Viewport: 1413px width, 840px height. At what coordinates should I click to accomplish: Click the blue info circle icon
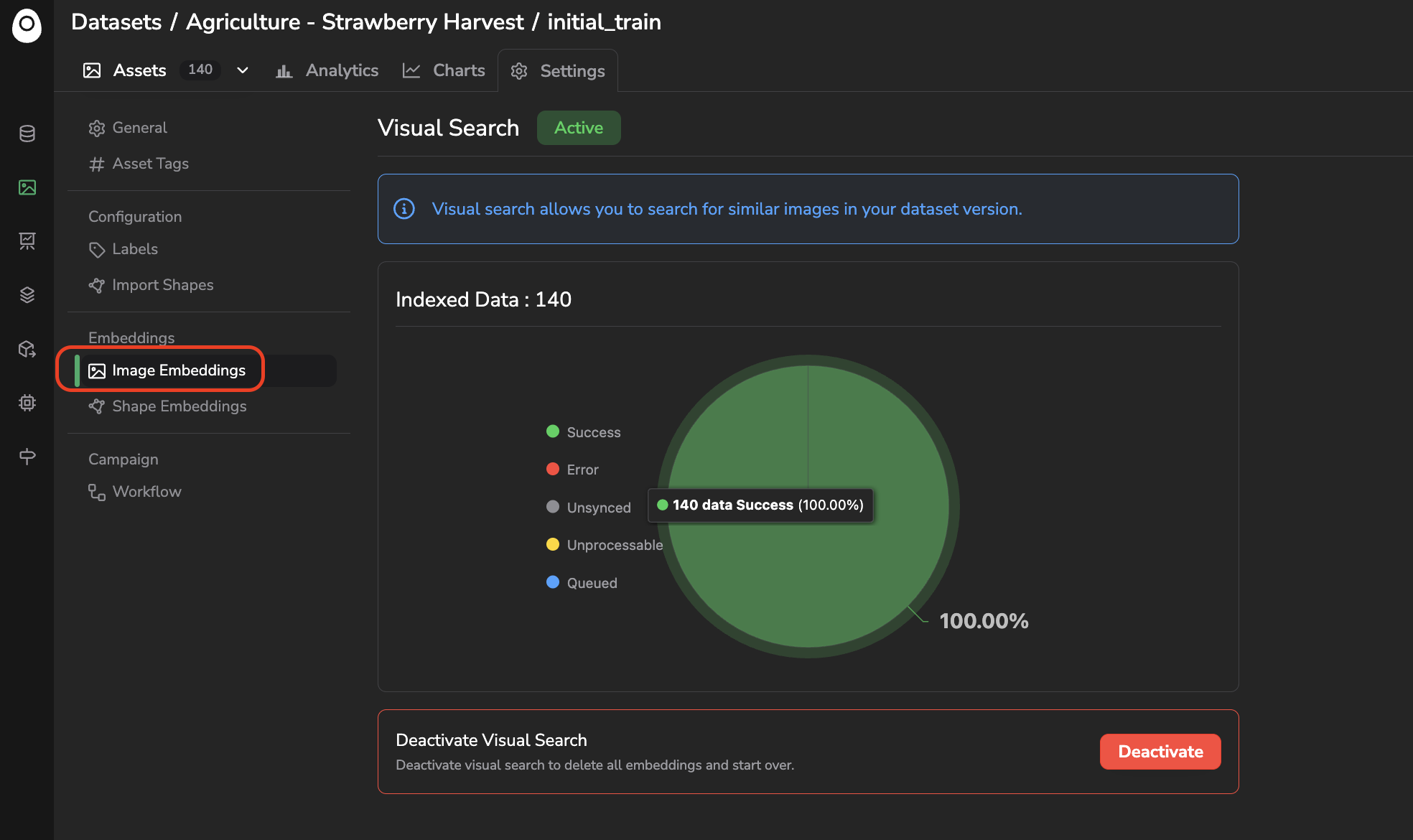click(404, 209)
